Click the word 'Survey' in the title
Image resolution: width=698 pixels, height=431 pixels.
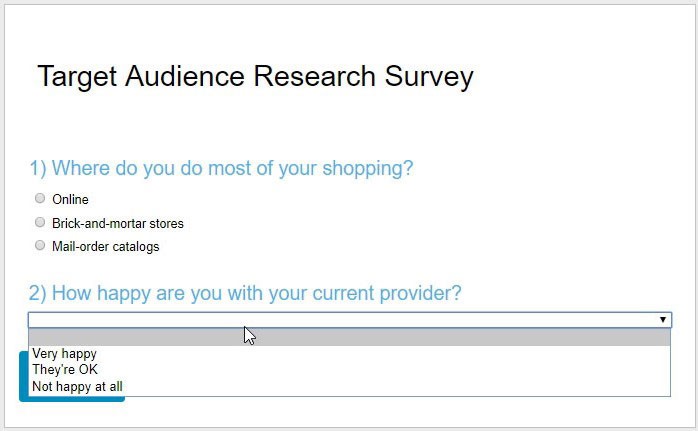point(428,77)
